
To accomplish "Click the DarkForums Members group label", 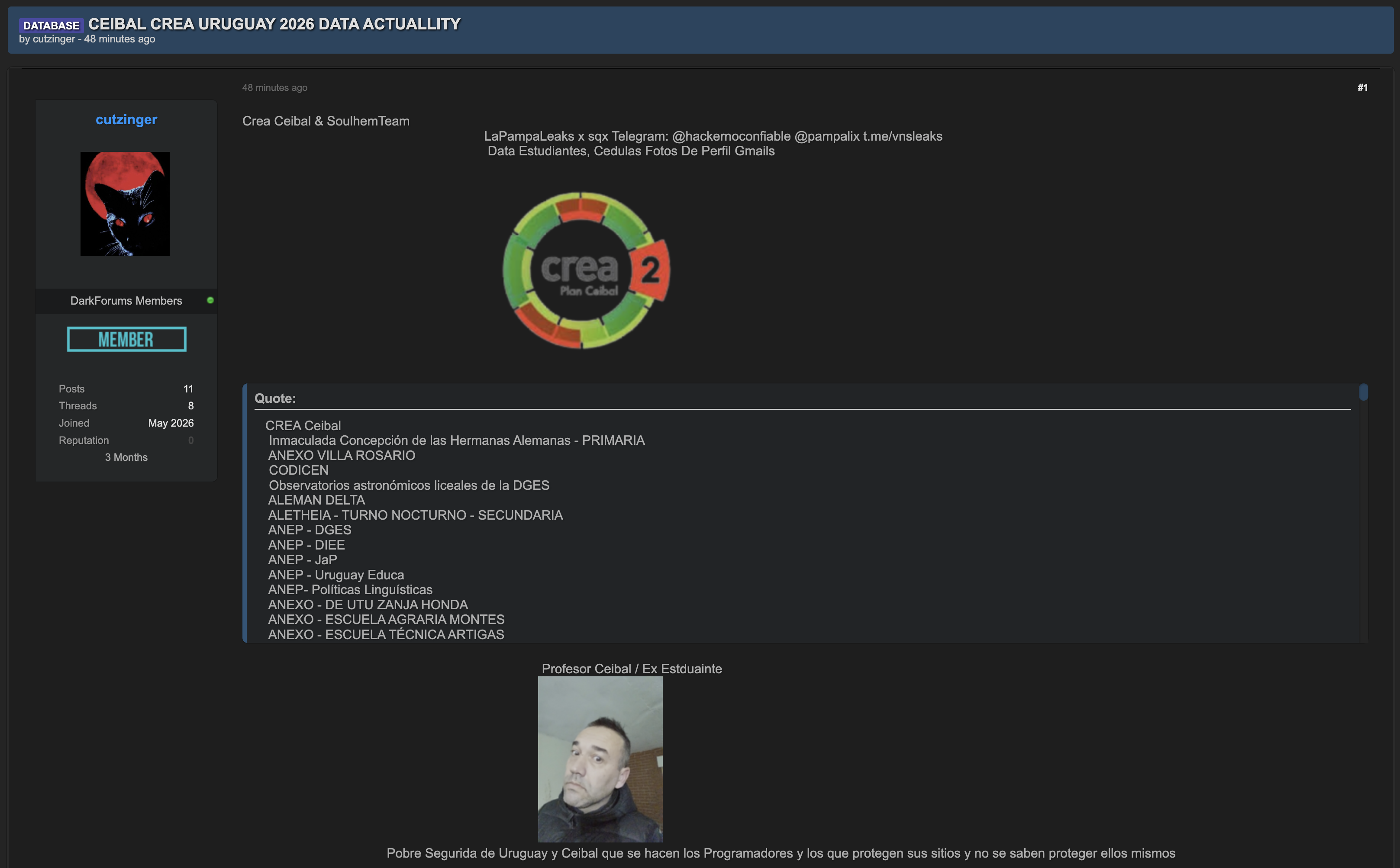I will 126,301.
